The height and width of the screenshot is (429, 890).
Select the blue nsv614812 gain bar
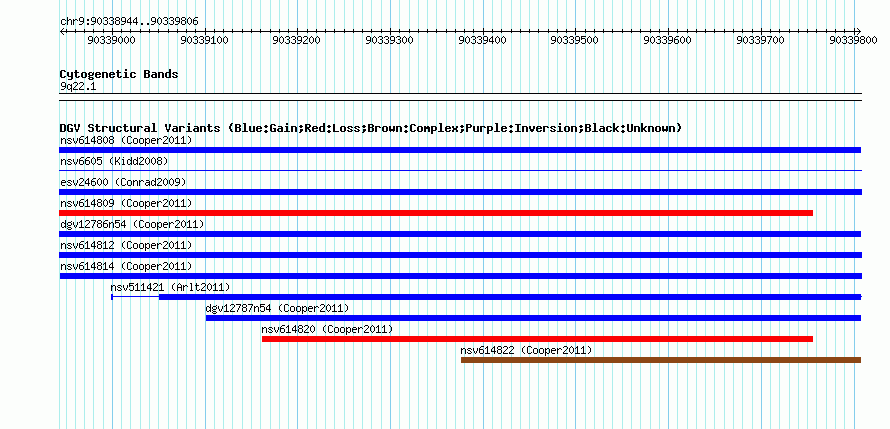point(460,255)
